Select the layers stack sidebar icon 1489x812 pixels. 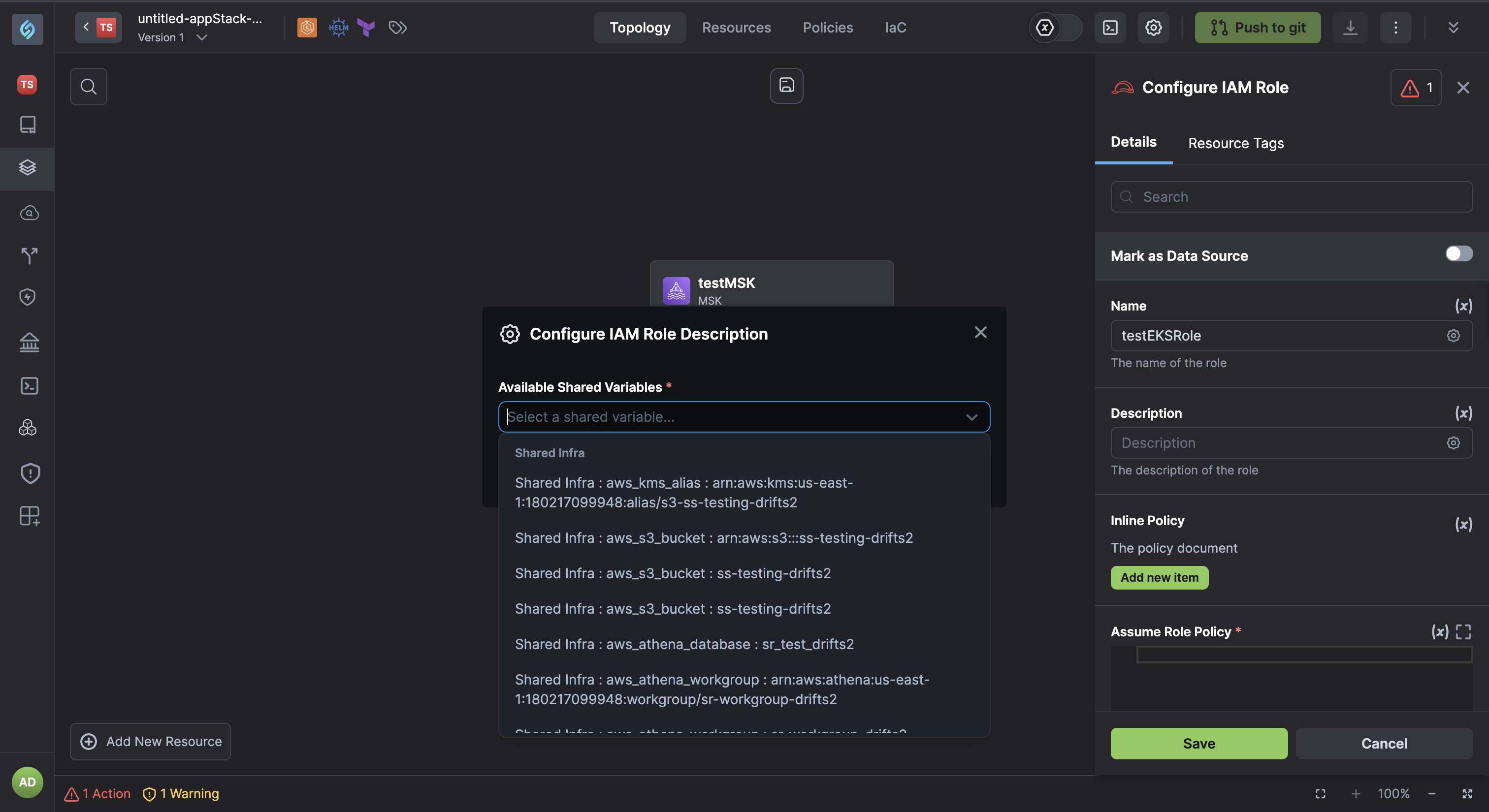click(27, 167)
